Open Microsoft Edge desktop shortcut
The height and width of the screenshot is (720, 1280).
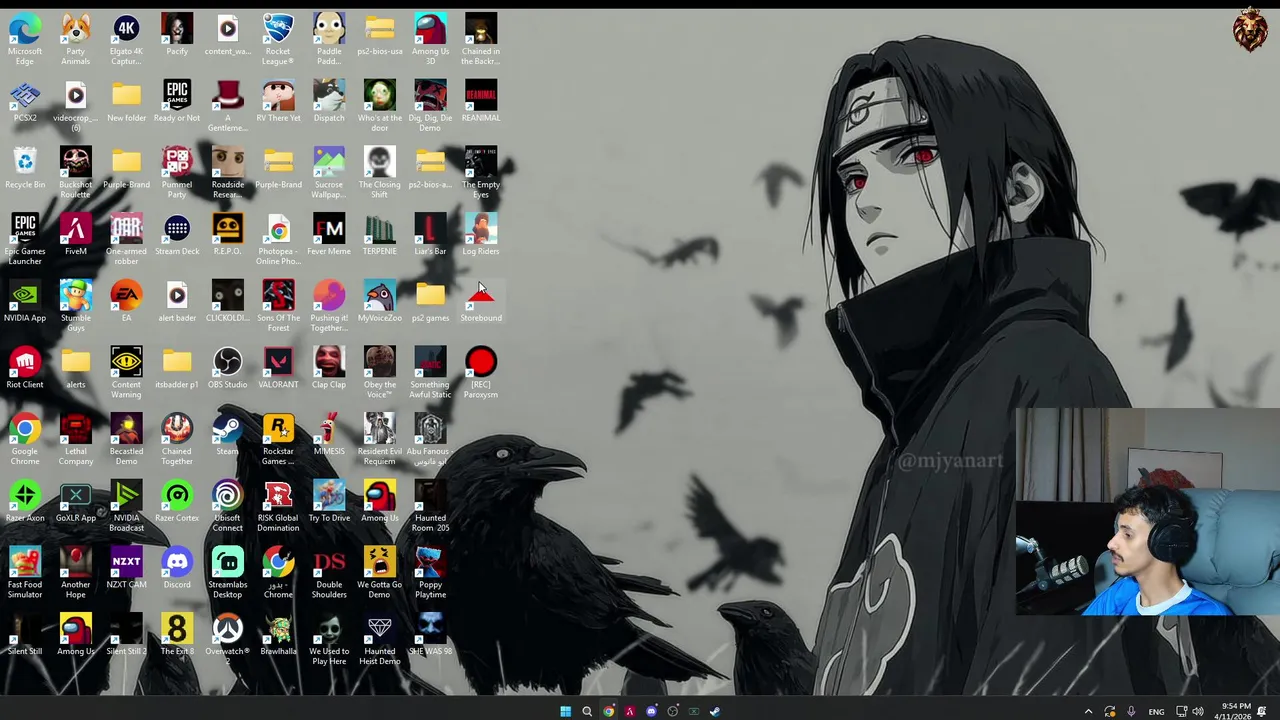click(25, 40)
